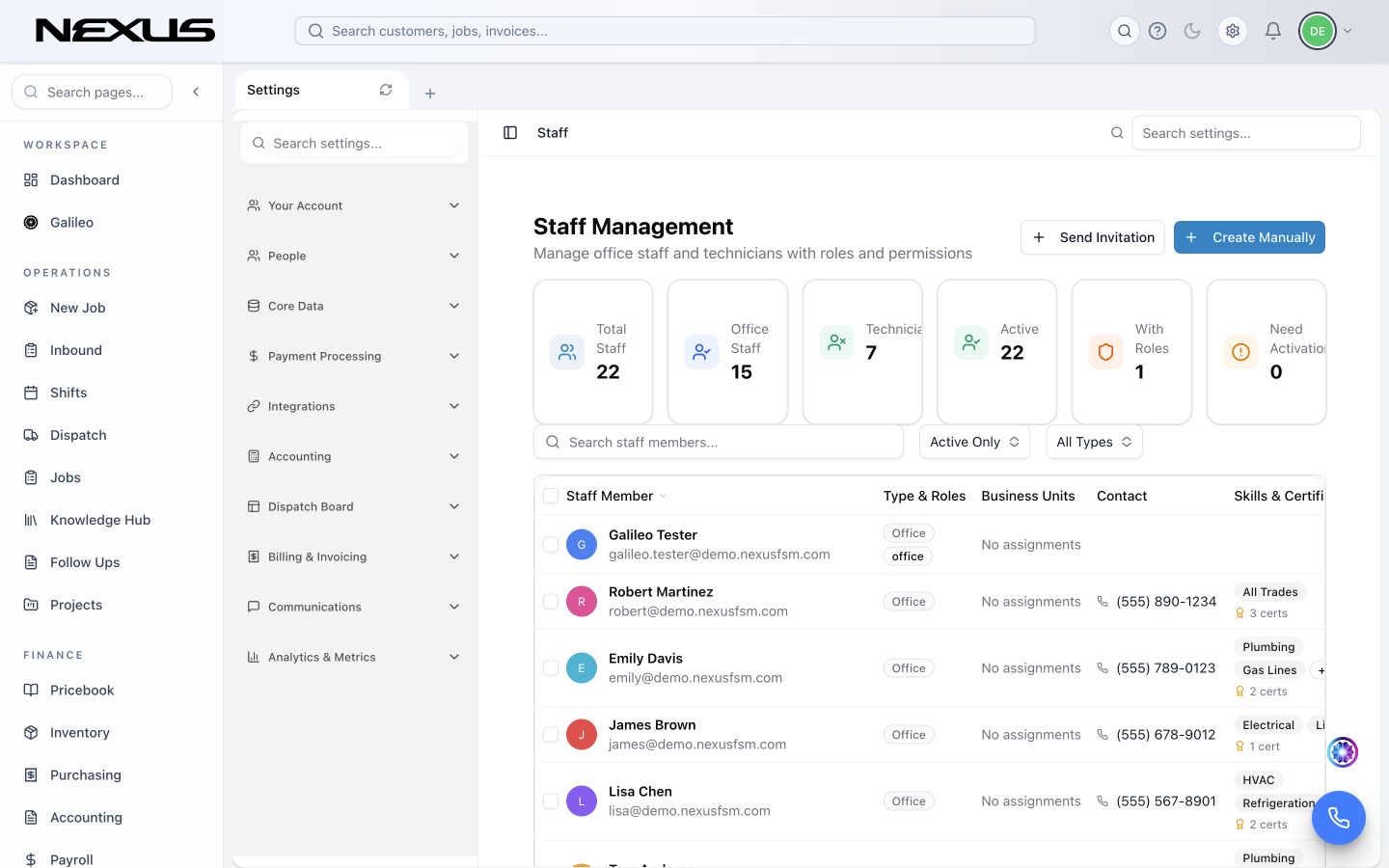Open the Shifts calendar page
Image resolution: width=1389 pixels, height=868 pixels.
click(68, 393)
